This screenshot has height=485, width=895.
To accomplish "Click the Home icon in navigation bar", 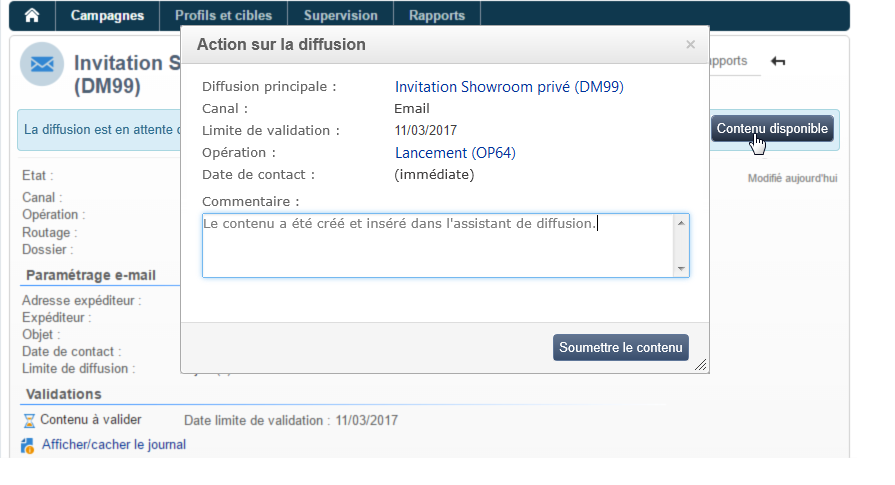I will click(x=33, y=16).
